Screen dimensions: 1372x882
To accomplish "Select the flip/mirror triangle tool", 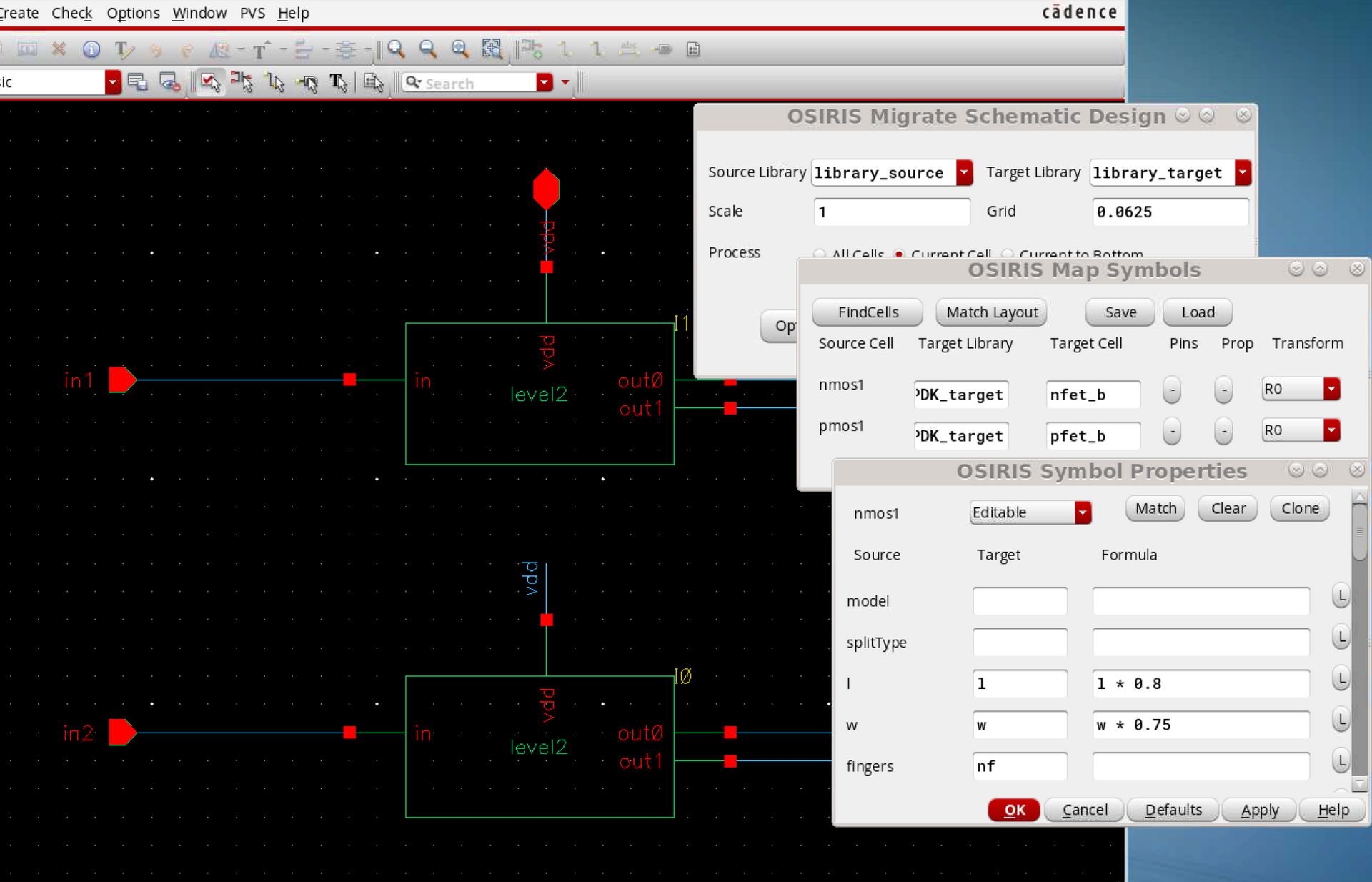I will (x=219, y=49).
